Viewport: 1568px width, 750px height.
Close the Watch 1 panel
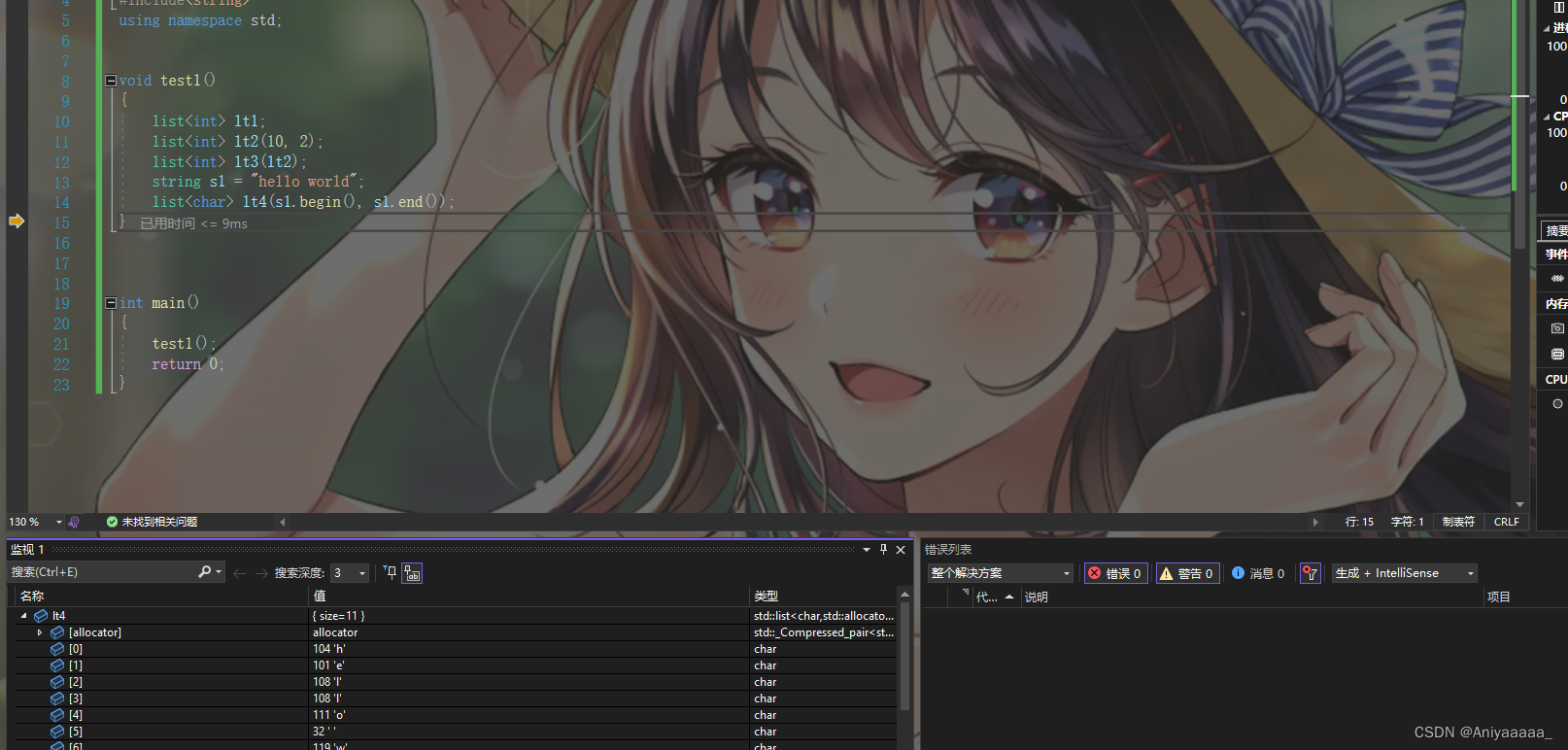(901, 550)
